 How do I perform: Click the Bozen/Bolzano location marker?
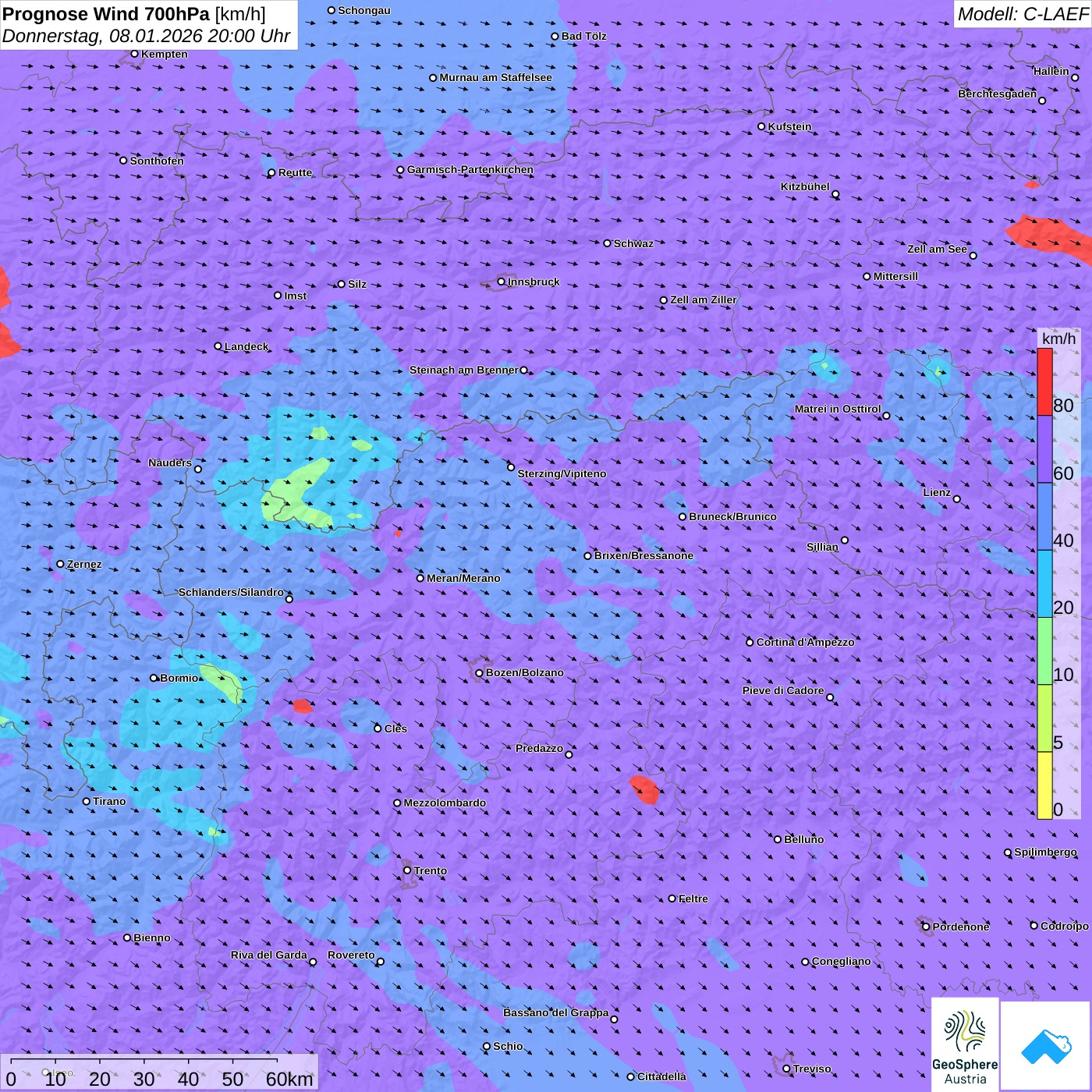pyautogui.click(x=480, y=673)
